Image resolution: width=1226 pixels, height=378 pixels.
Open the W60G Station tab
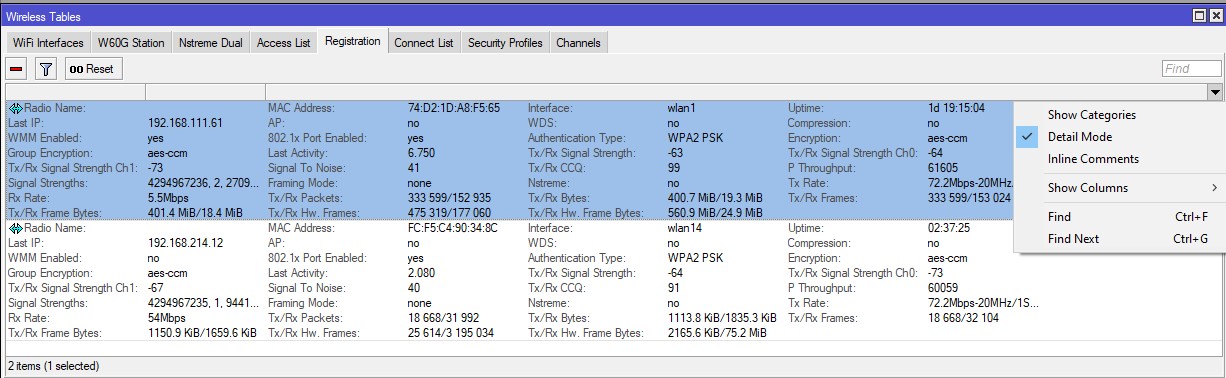coord(131,43)
